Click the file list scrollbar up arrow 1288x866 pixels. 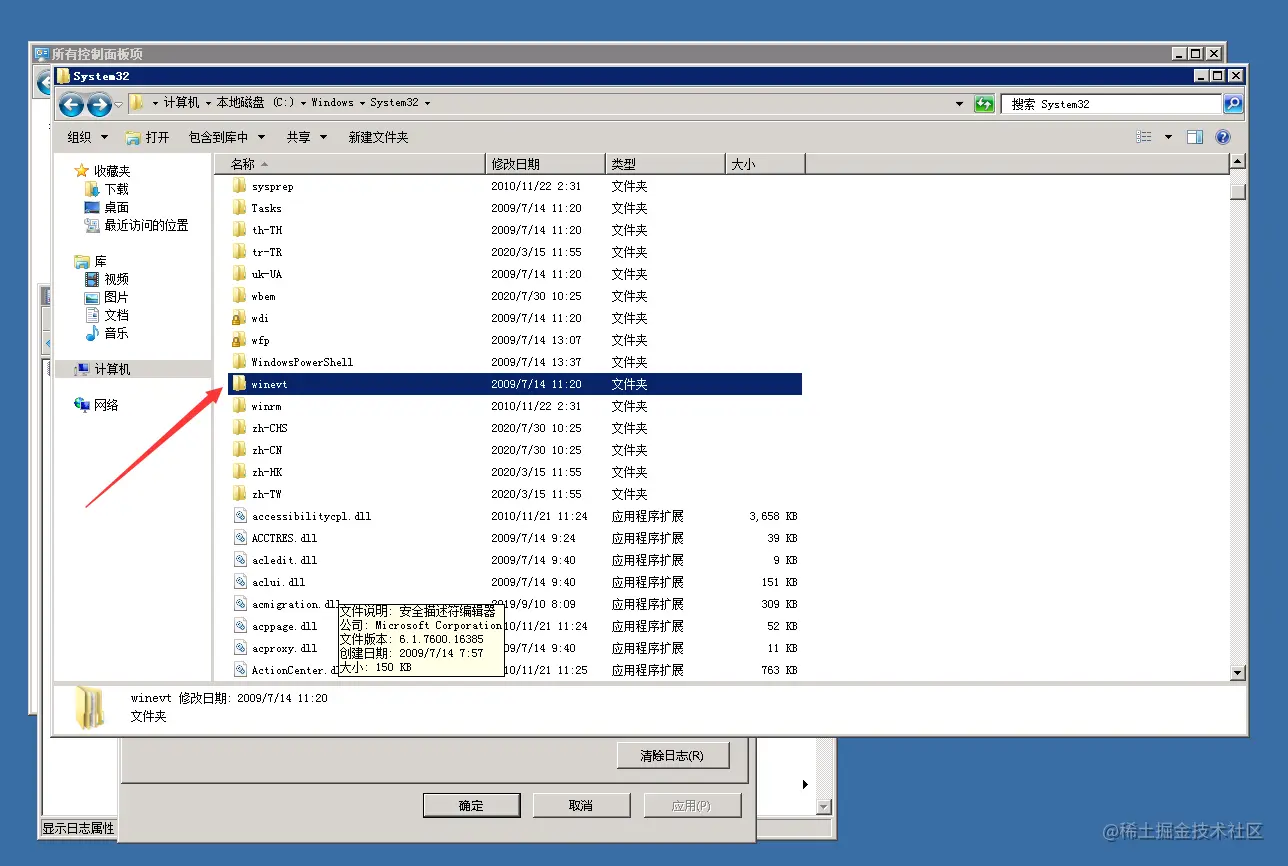1238,162
